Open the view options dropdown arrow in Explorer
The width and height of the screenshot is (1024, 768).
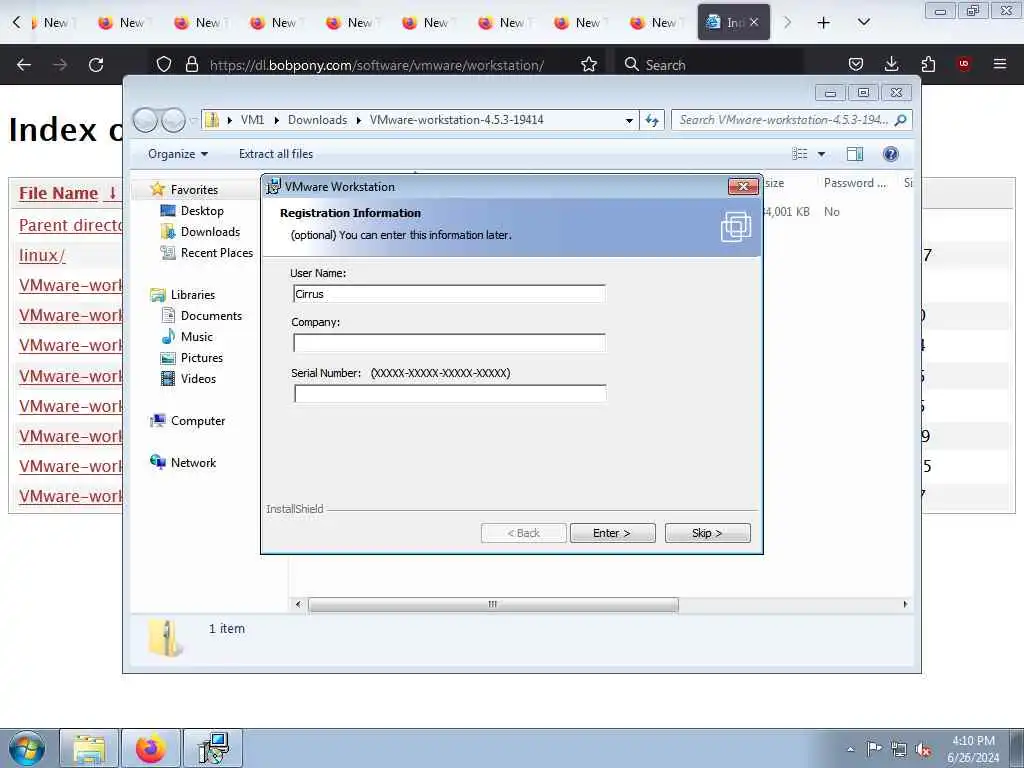click(822, 154)
